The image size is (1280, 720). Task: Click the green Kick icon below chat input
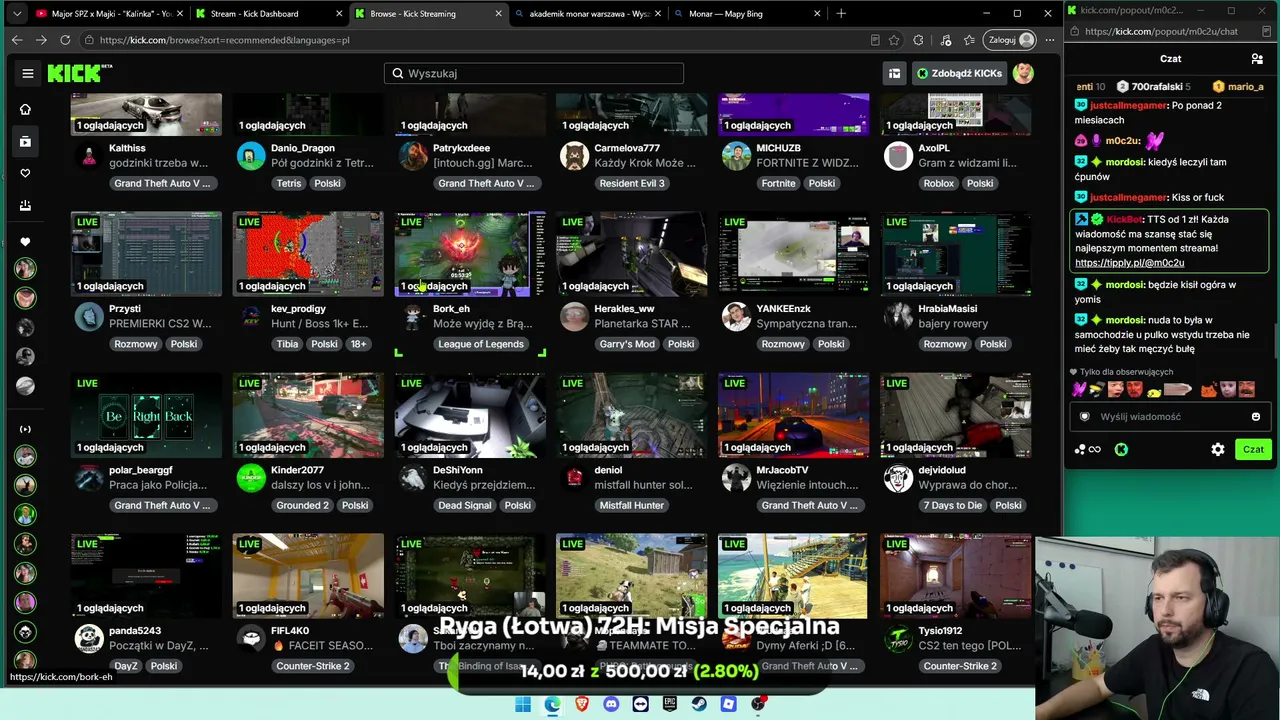click(x=1121, y=450)
